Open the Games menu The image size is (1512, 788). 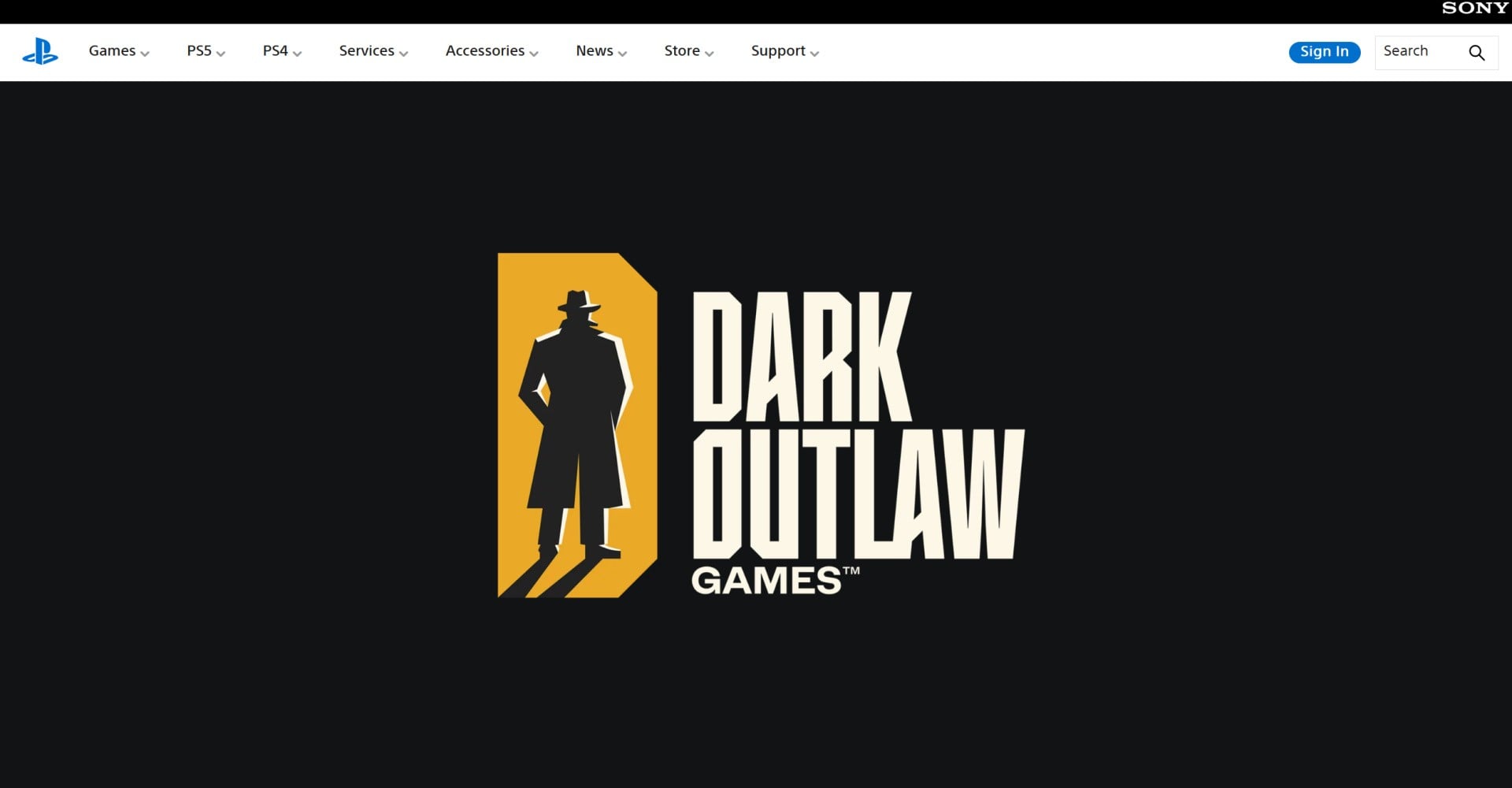(119, 51)
